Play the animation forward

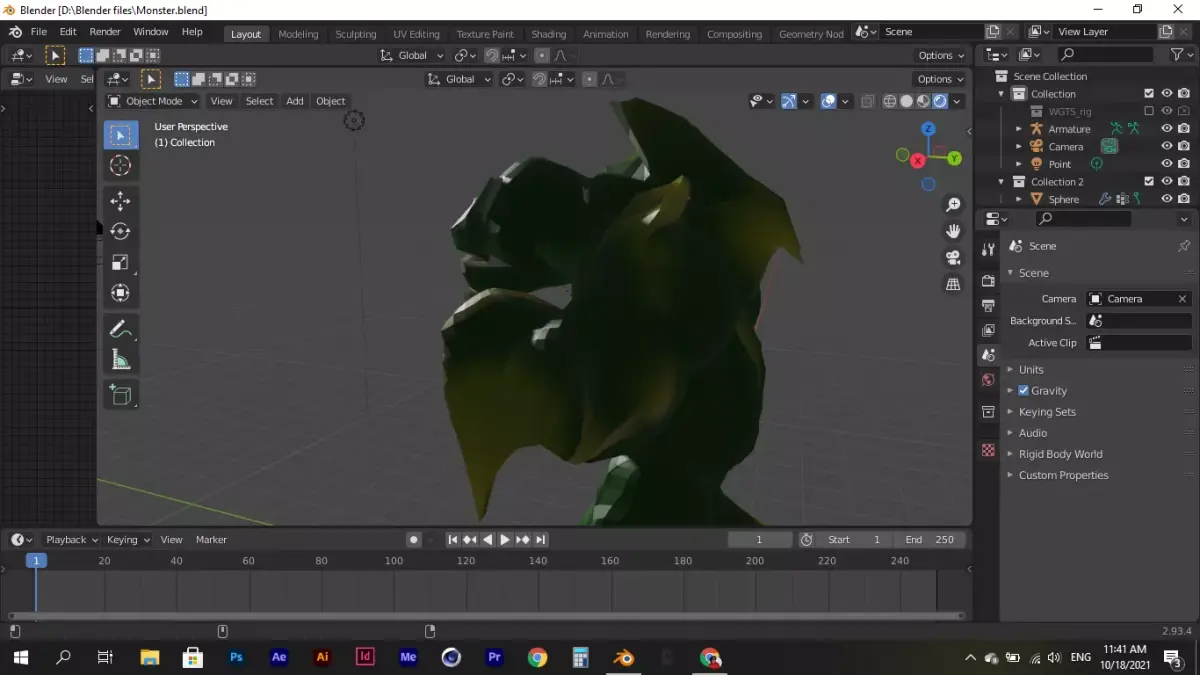(505, 540)
